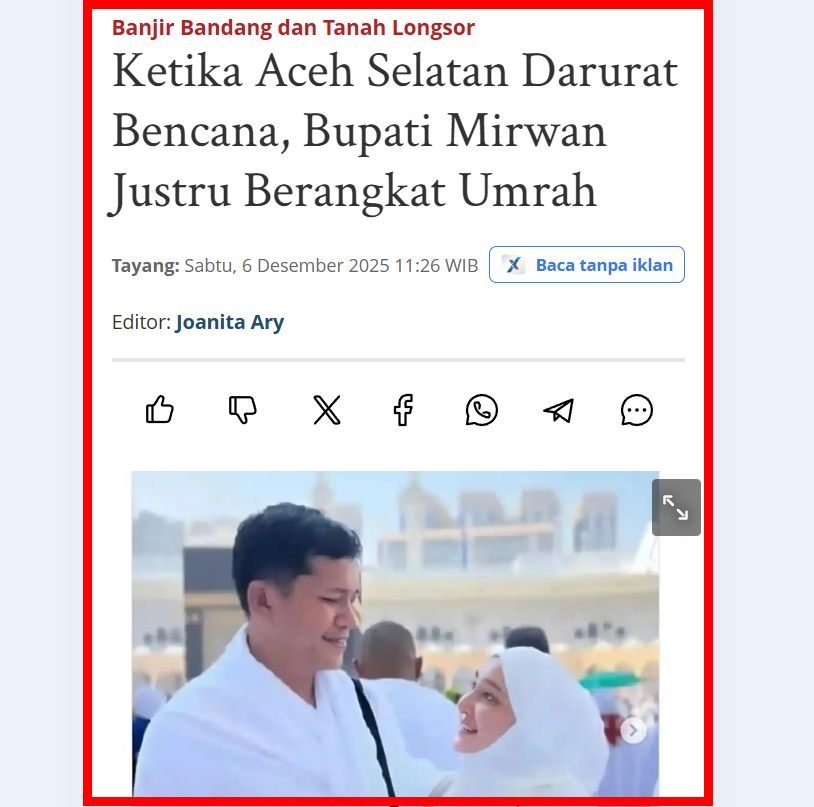Screen dimensions: 814x807
Task: Open Banjir Bandang dan Tanah Longsor topic
Action: [293, 28]
